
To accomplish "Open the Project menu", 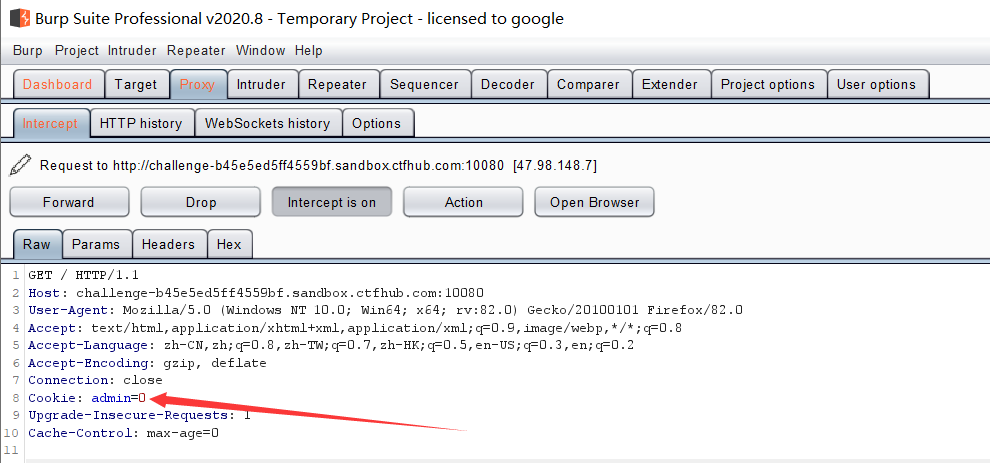I will 77,50.
